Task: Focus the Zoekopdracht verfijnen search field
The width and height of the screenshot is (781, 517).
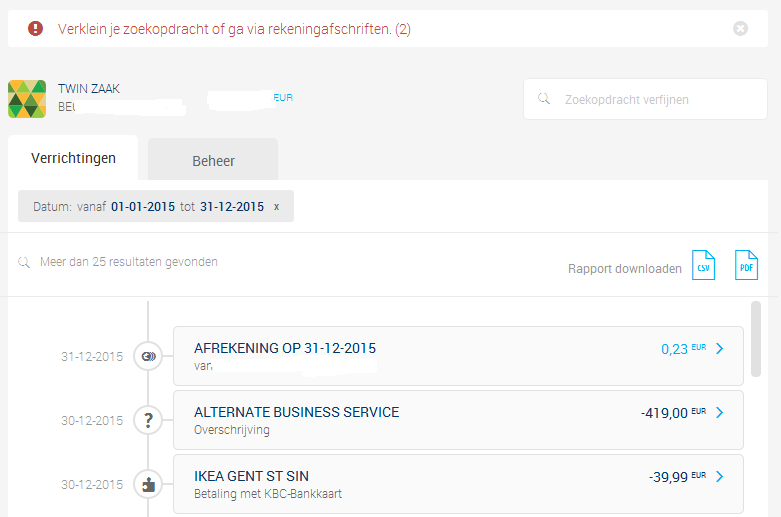Action: pos(650,99)
